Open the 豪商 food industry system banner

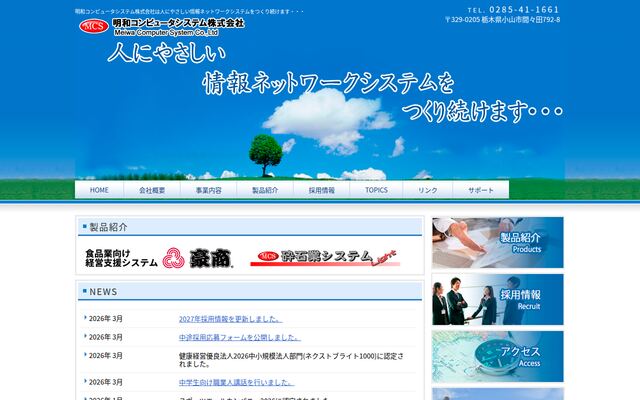pyautogui.click(x=159, y=258)
